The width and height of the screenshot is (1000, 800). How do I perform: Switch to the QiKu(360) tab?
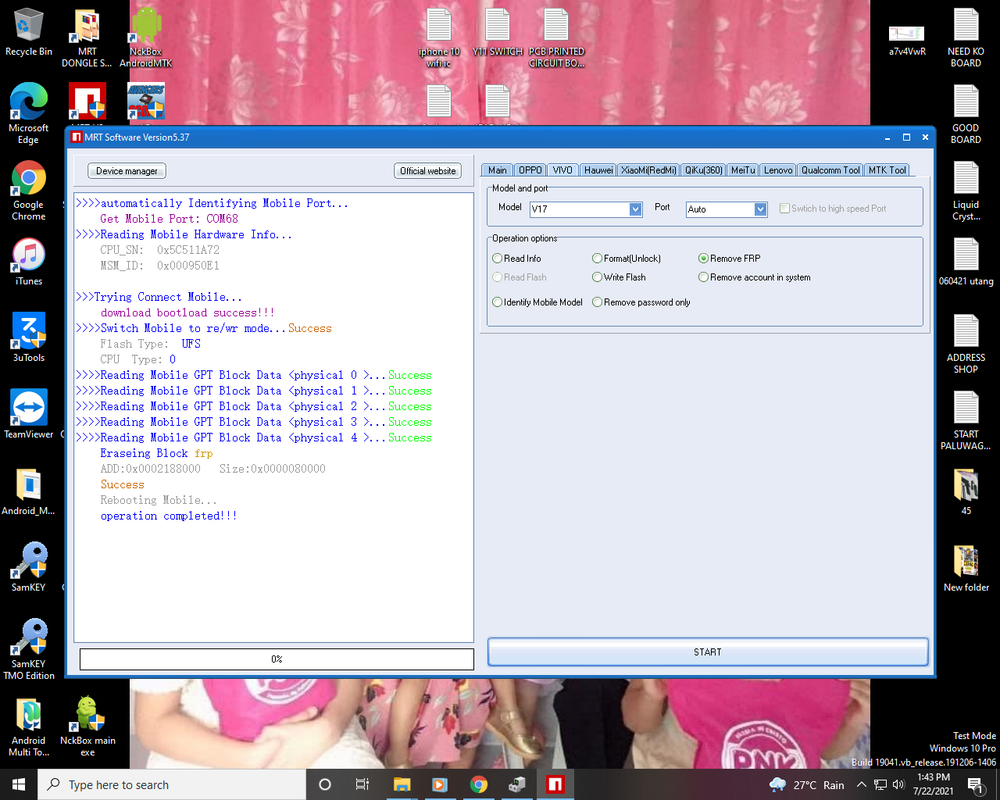coord(703,170)
